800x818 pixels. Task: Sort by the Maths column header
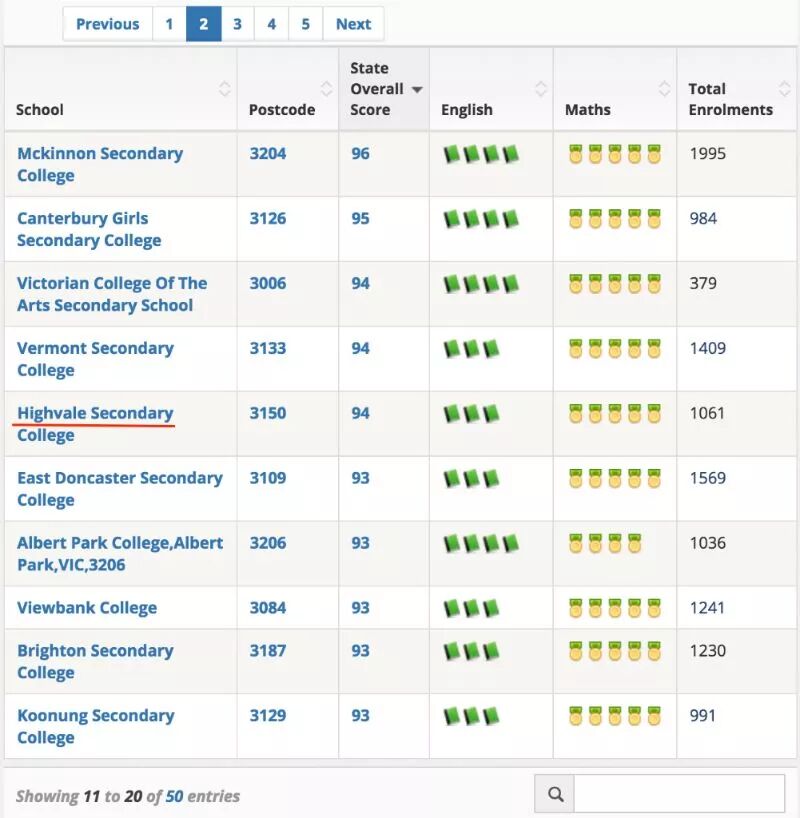pos(615,89)
